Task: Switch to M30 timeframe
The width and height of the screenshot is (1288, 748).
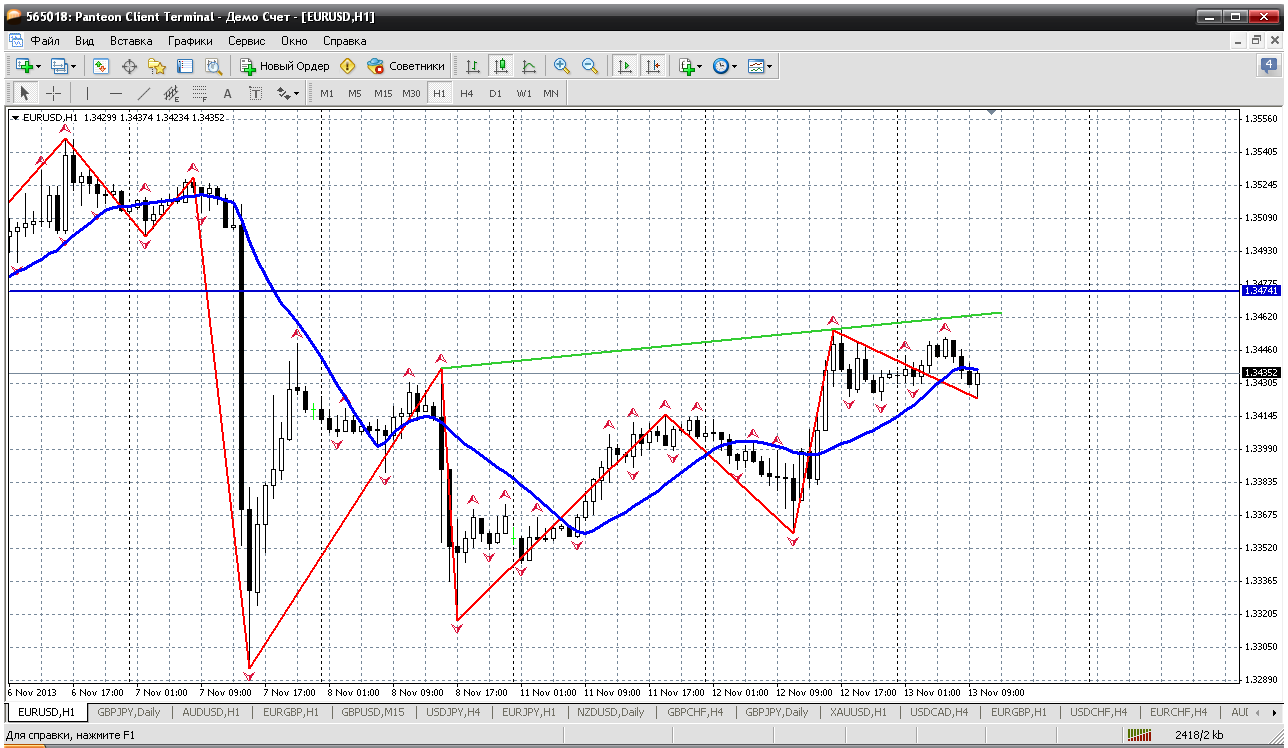Action: point(411,93)
